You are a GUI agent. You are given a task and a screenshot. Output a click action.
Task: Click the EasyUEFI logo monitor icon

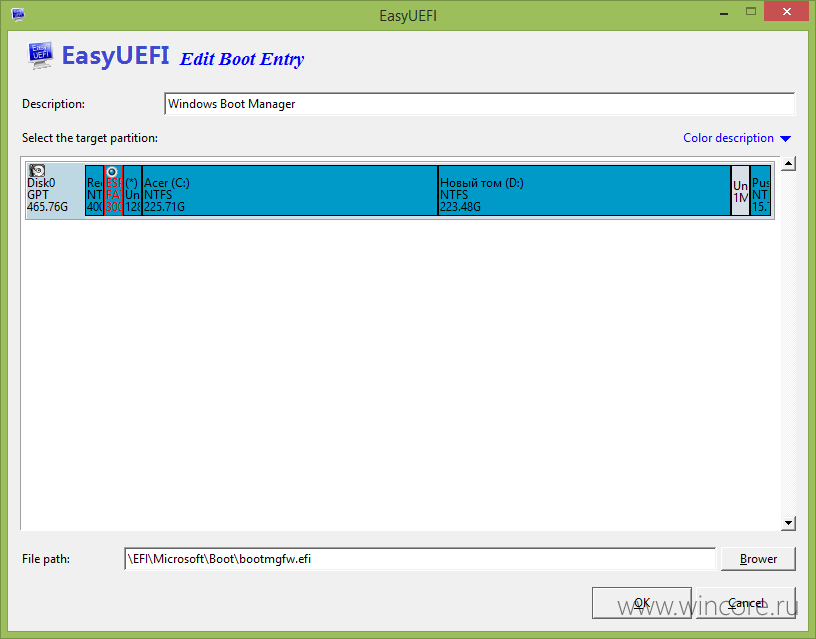[40, 56]
